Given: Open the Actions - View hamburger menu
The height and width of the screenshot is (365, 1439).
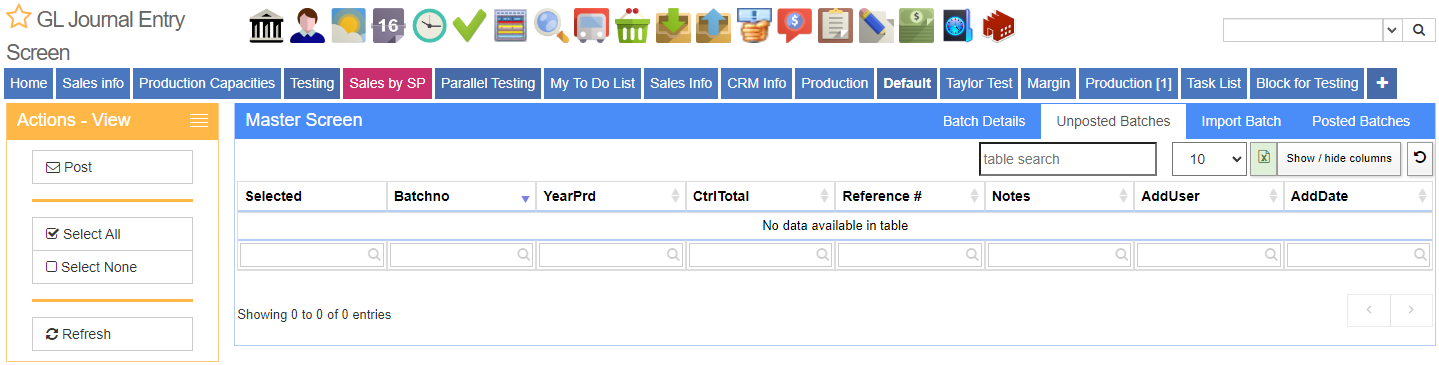Looking at the screenshot, I should pyautogui.click(x=199, y=121).
